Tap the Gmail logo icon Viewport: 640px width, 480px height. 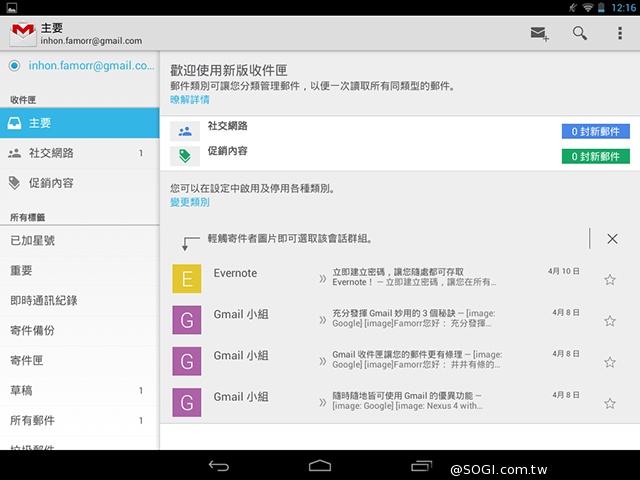(23, 33)
